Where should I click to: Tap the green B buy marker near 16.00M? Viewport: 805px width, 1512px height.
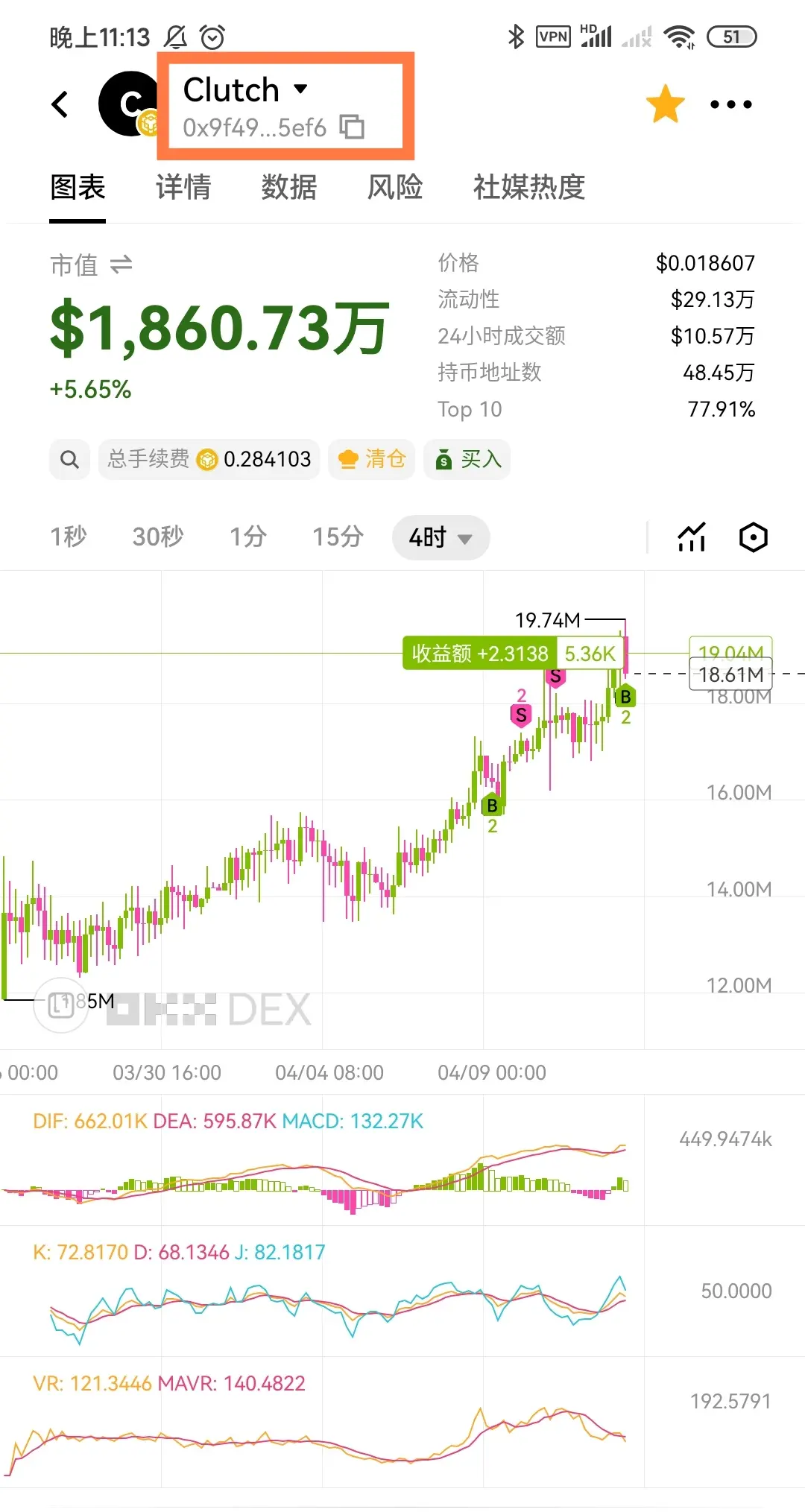coord(492,806)
